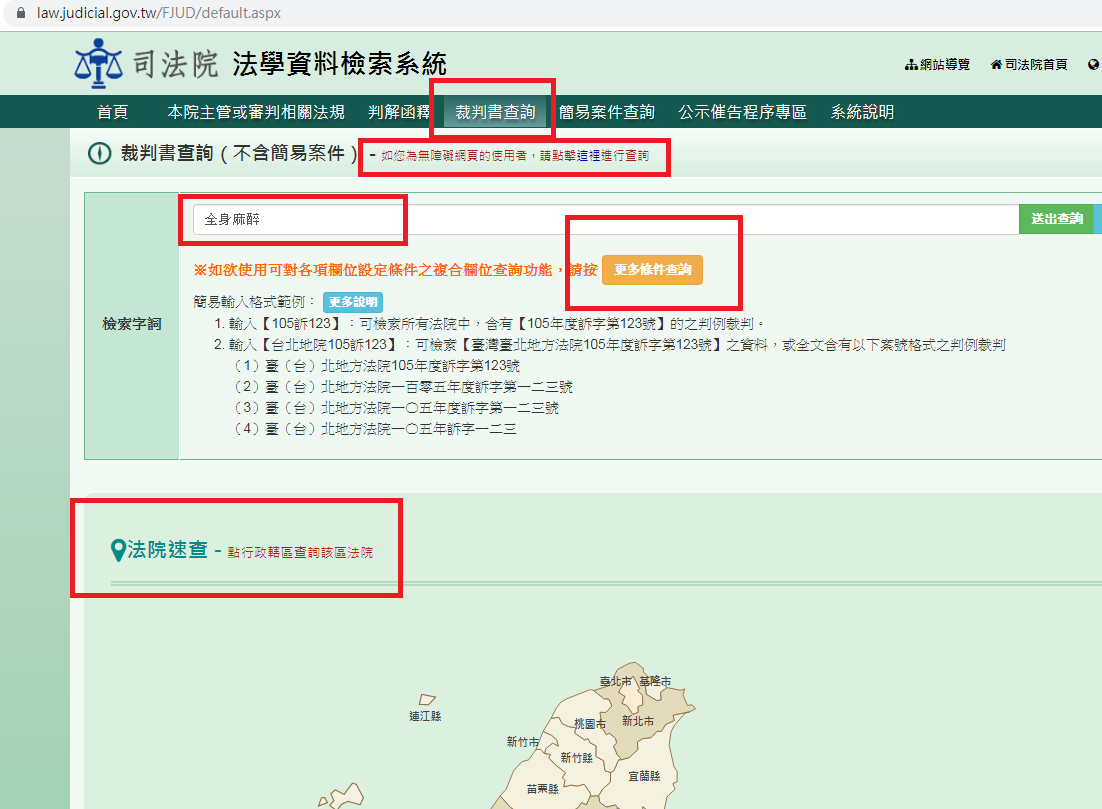Follow the 這裡 accessibility link
The height and width of the screenshot is (809, 1102).
[x=588, y=155]
